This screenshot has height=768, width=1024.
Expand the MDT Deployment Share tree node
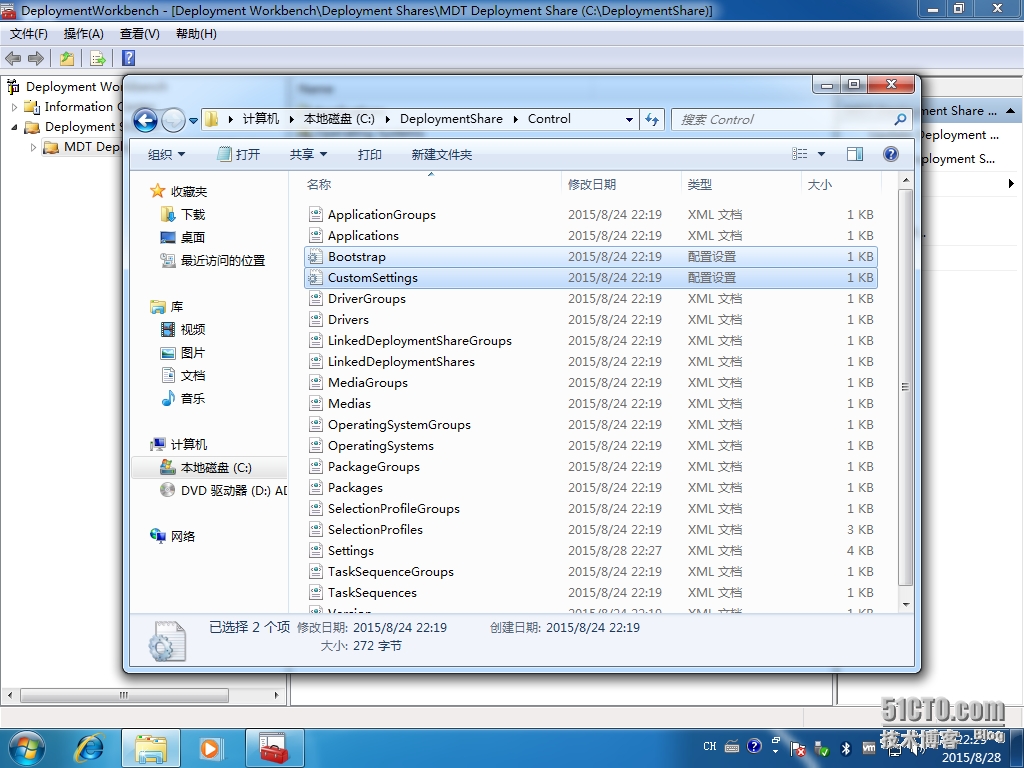(x=33, y=147)
